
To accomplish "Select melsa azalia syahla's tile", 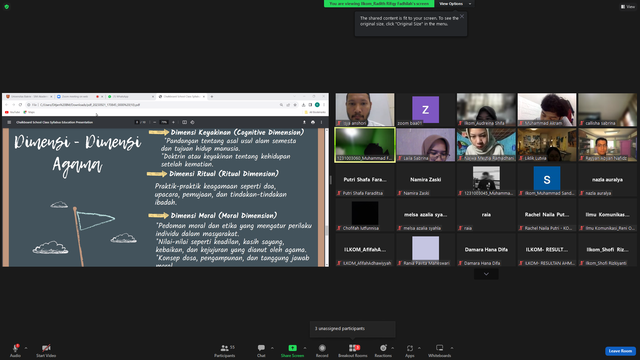I will [425, 215].
